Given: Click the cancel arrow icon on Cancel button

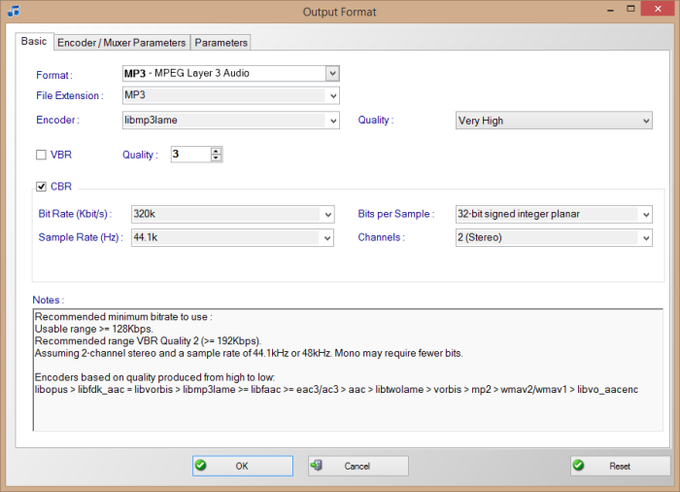Looking at the screenshot, I should point(316,466).
